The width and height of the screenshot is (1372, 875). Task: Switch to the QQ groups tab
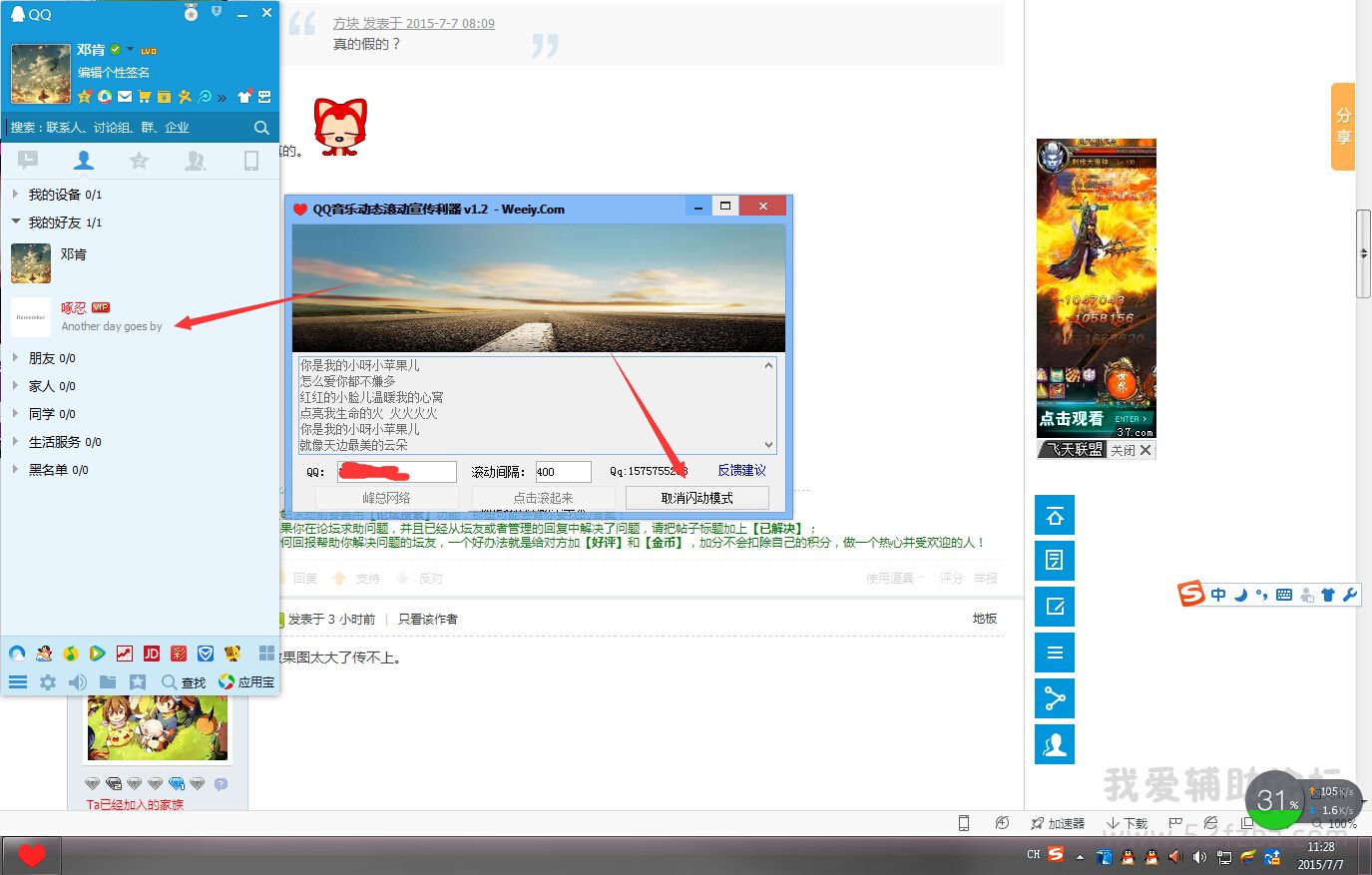[196, 161]
